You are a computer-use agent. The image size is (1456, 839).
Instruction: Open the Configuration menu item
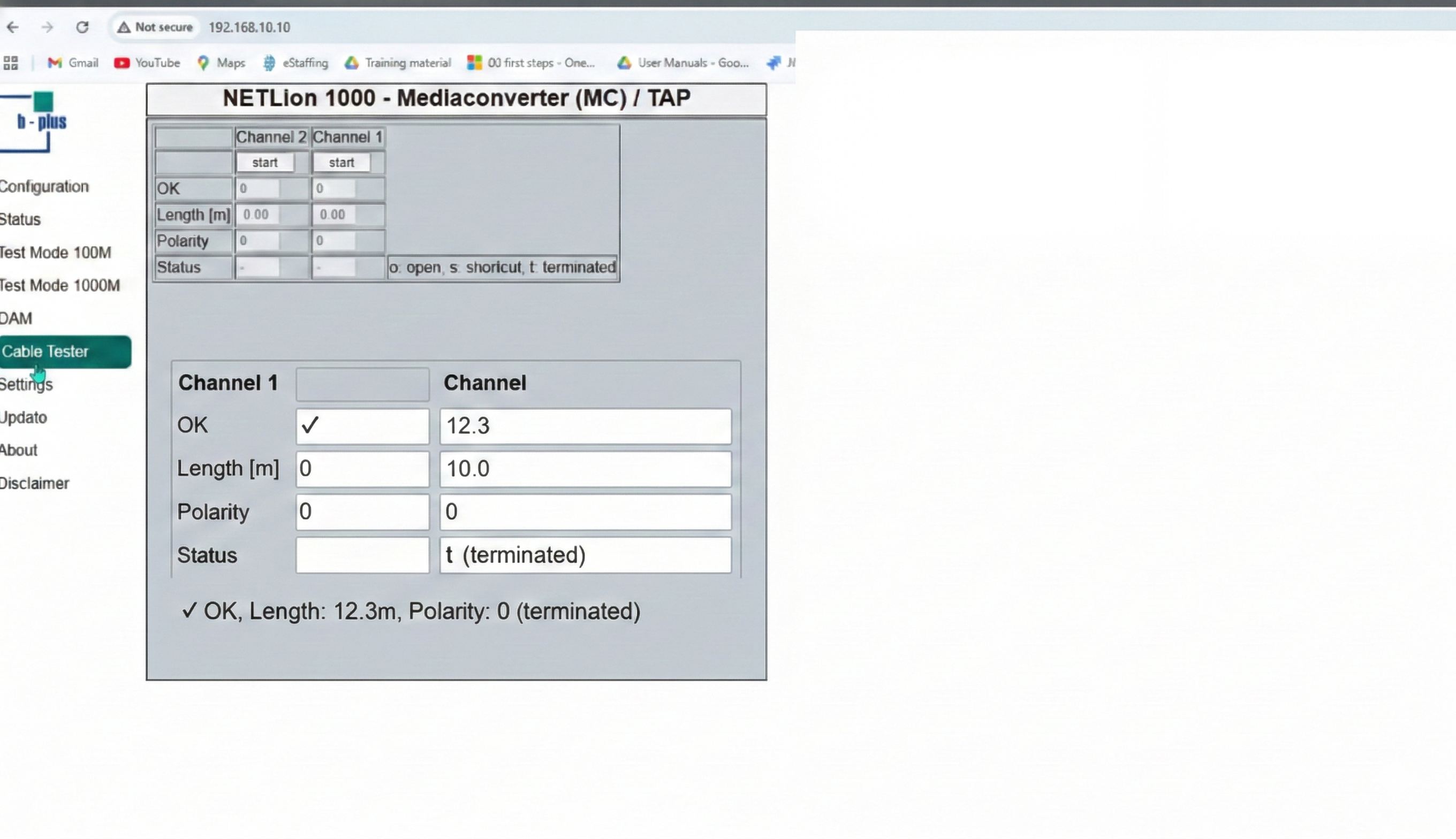[44, 187]
